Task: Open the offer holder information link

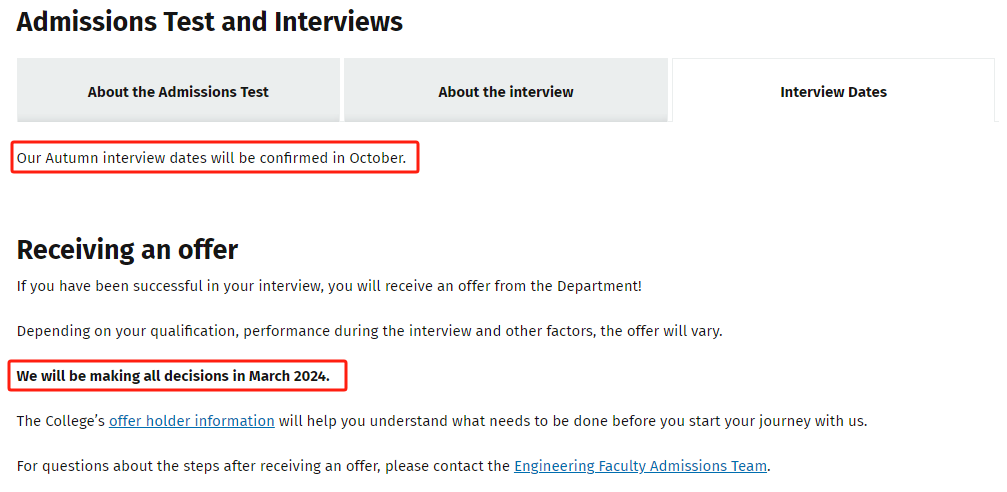Action: 191,421
